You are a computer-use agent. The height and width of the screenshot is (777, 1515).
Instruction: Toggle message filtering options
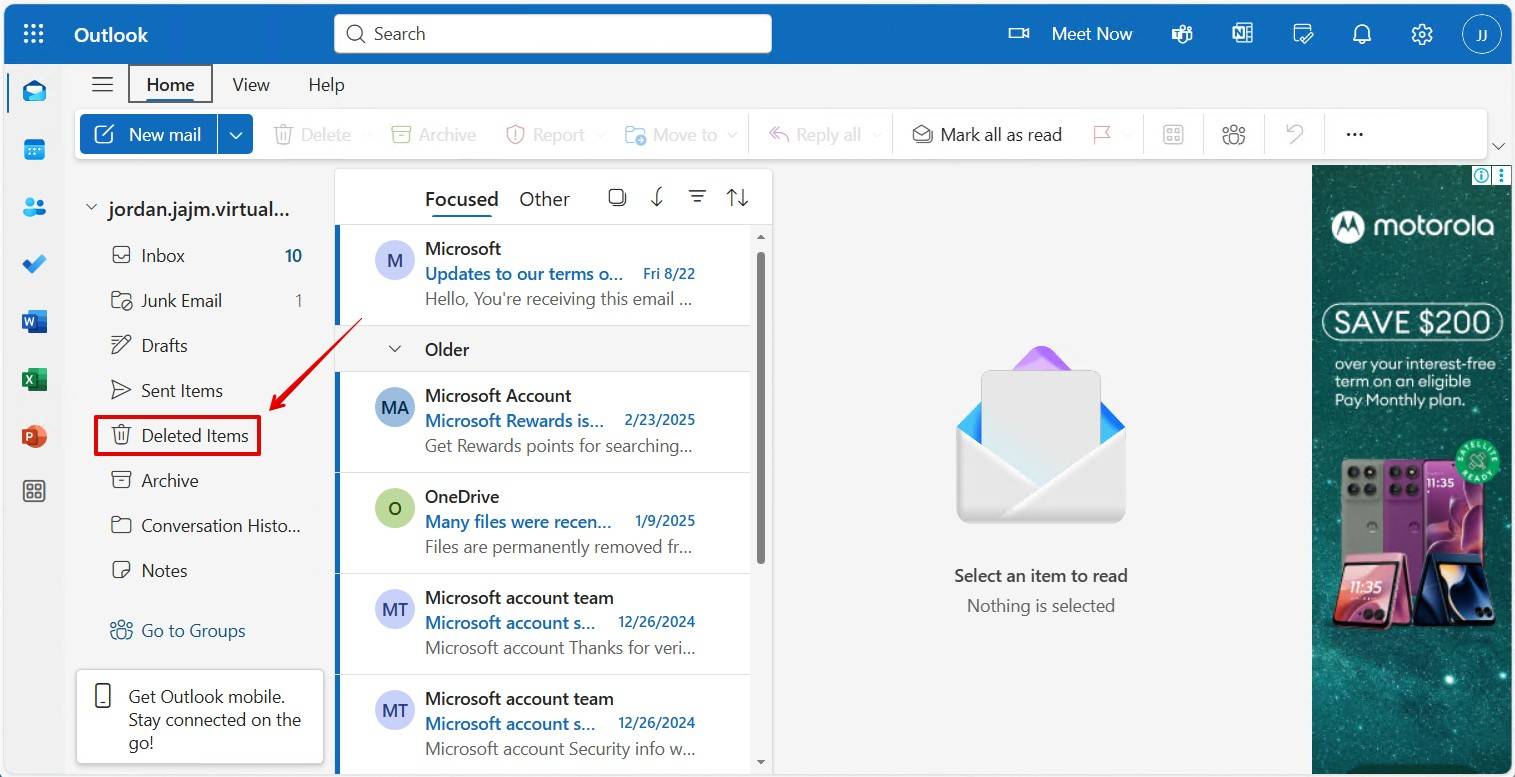[697, 196]
